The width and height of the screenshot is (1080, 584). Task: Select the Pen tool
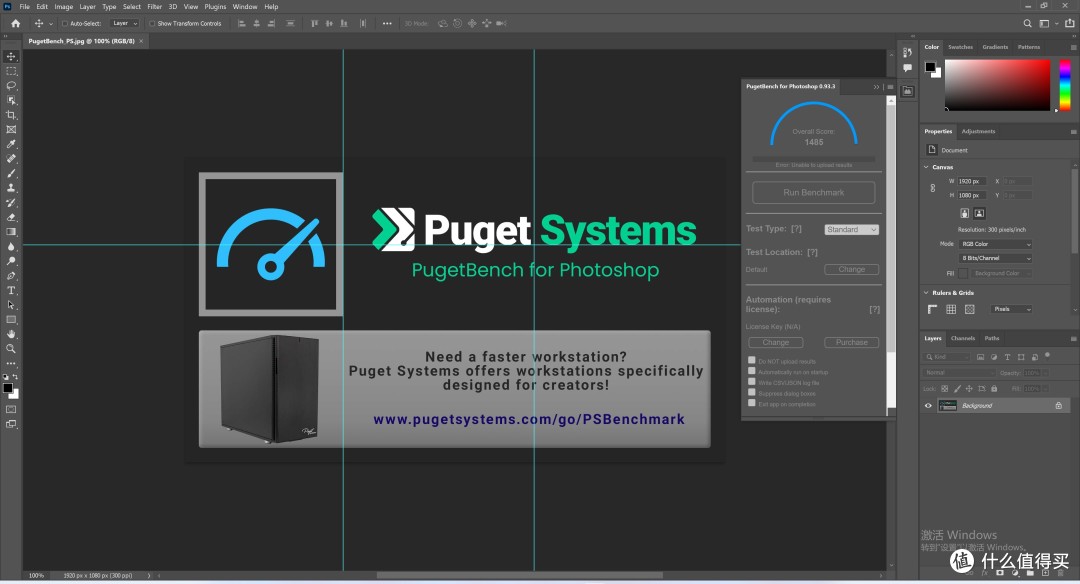click(x=11, y=275)
